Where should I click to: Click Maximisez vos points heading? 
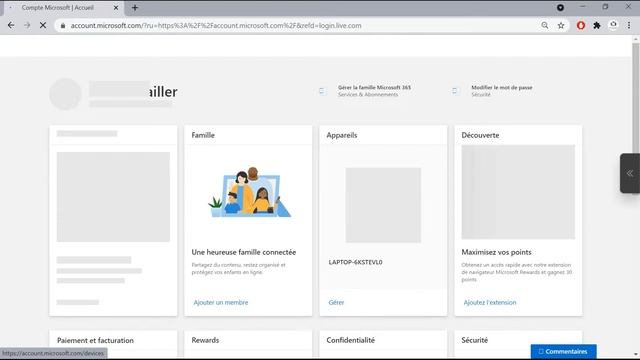[496, 252]
